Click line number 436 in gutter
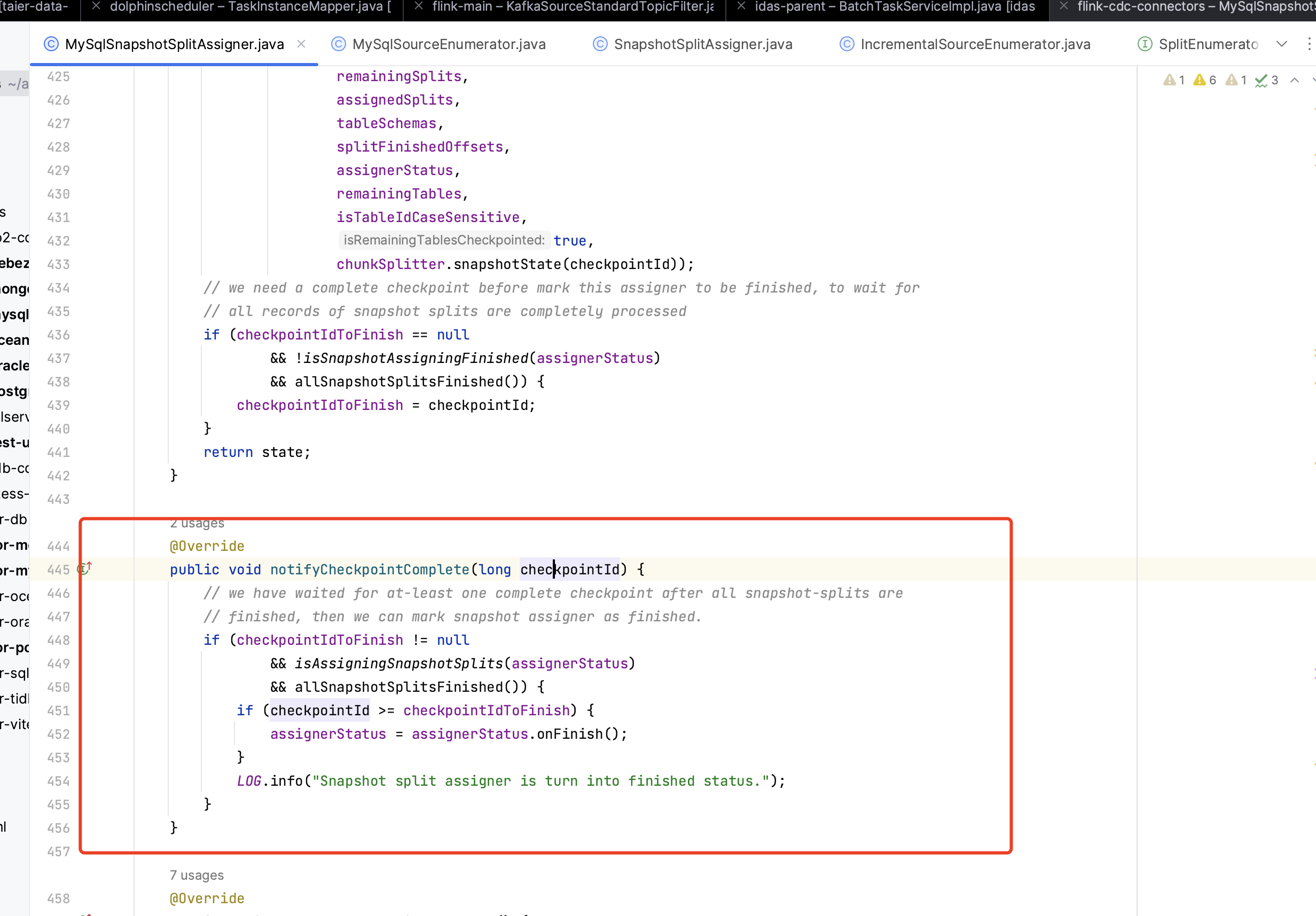 [x=58, y=335]
